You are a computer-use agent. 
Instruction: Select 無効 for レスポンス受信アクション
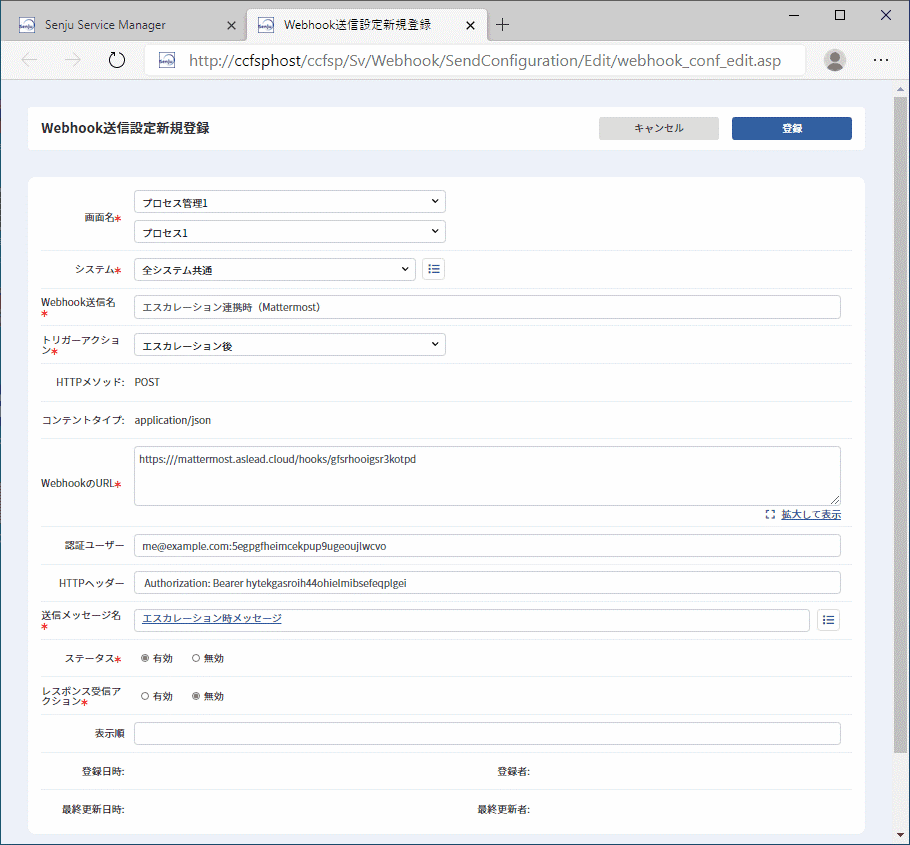(196, 696)
